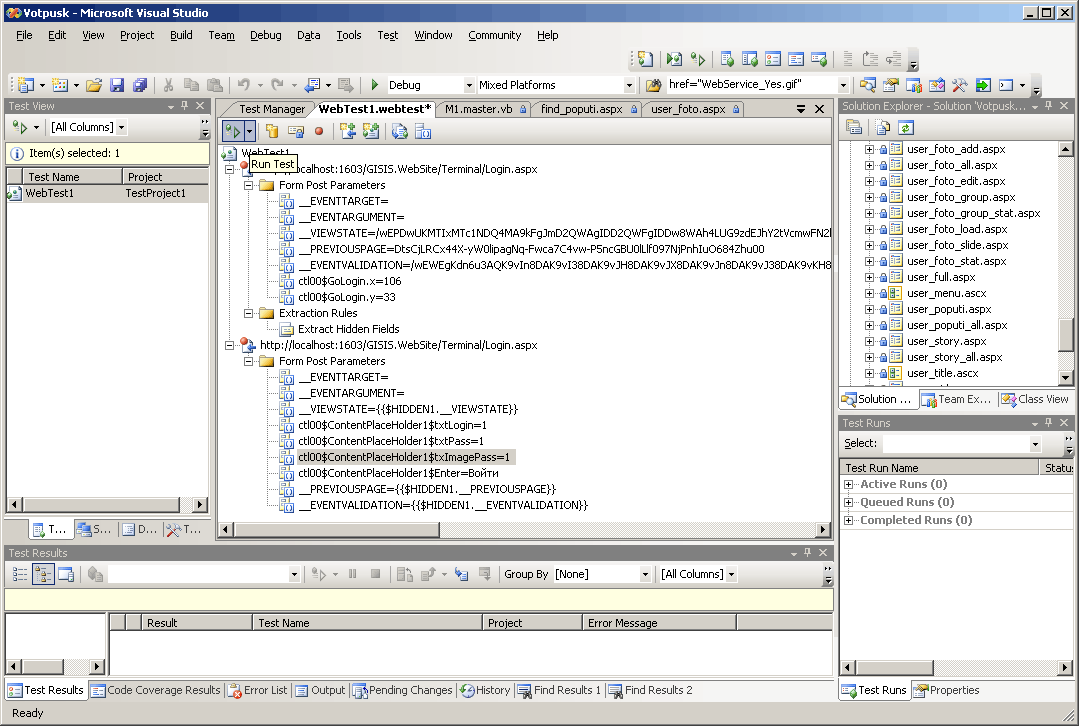Click Set Credentials icon in web test toolbar

pyautogui.click(x=296, y=131)
